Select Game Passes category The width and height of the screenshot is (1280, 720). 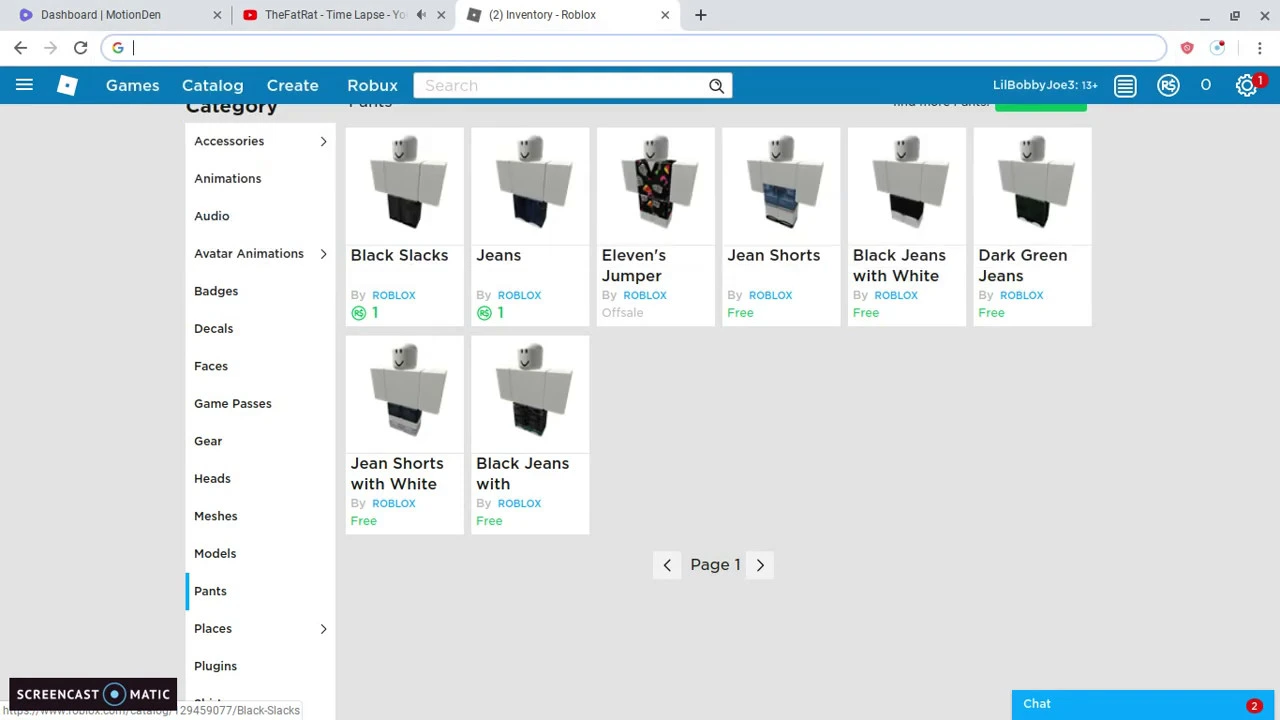coord(232,404)
